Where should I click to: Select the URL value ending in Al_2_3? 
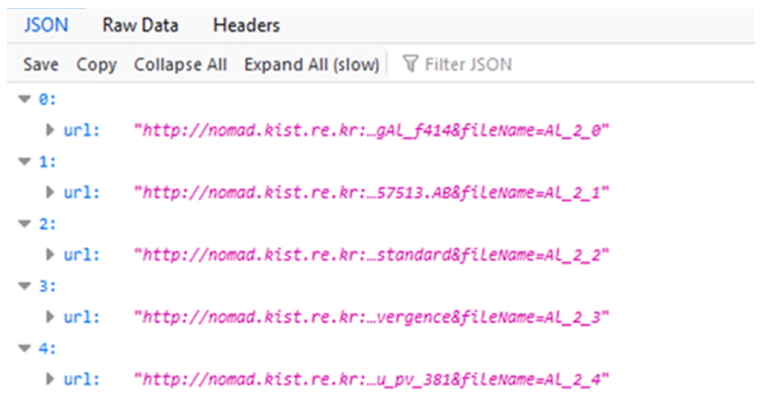click(x=371, y=318)
